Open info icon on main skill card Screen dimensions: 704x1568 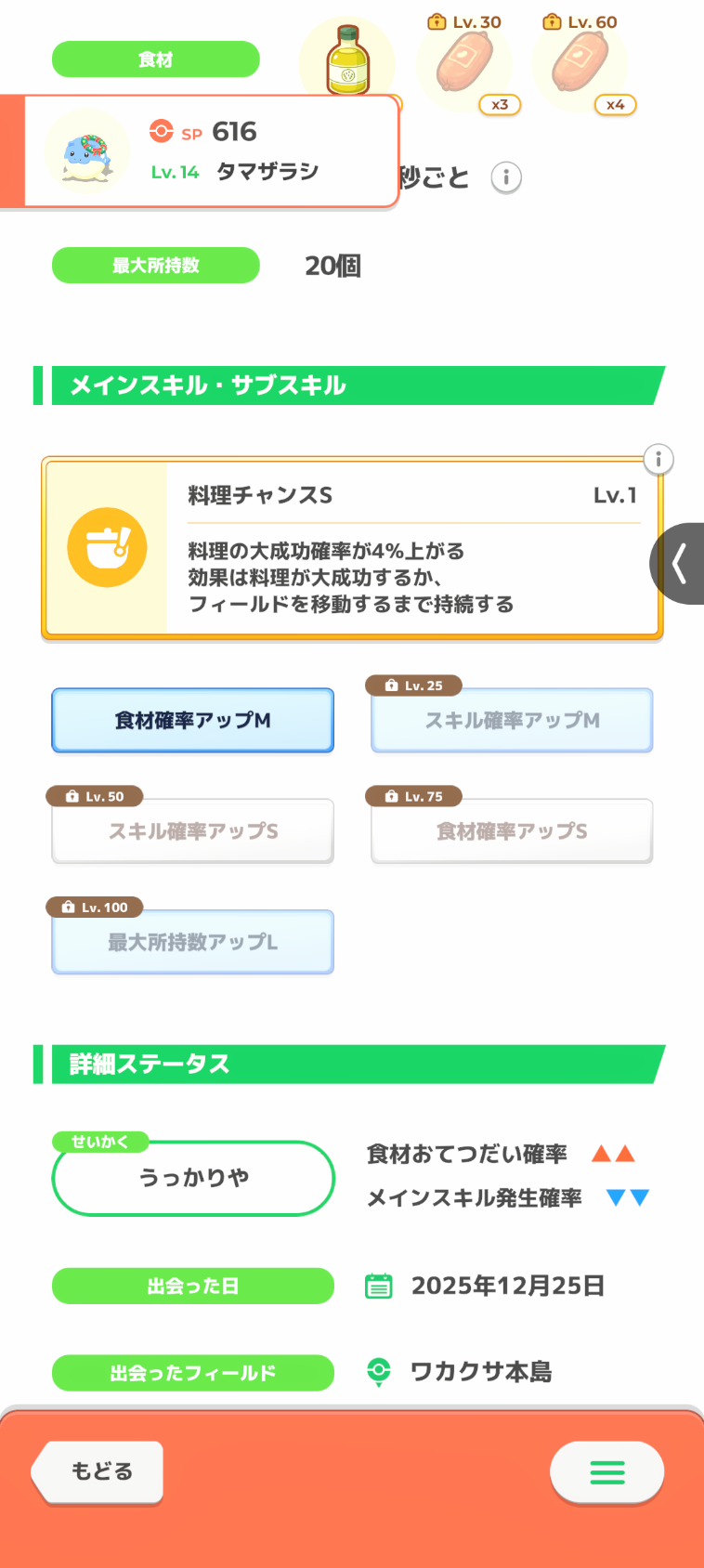[x=658, y=459]
